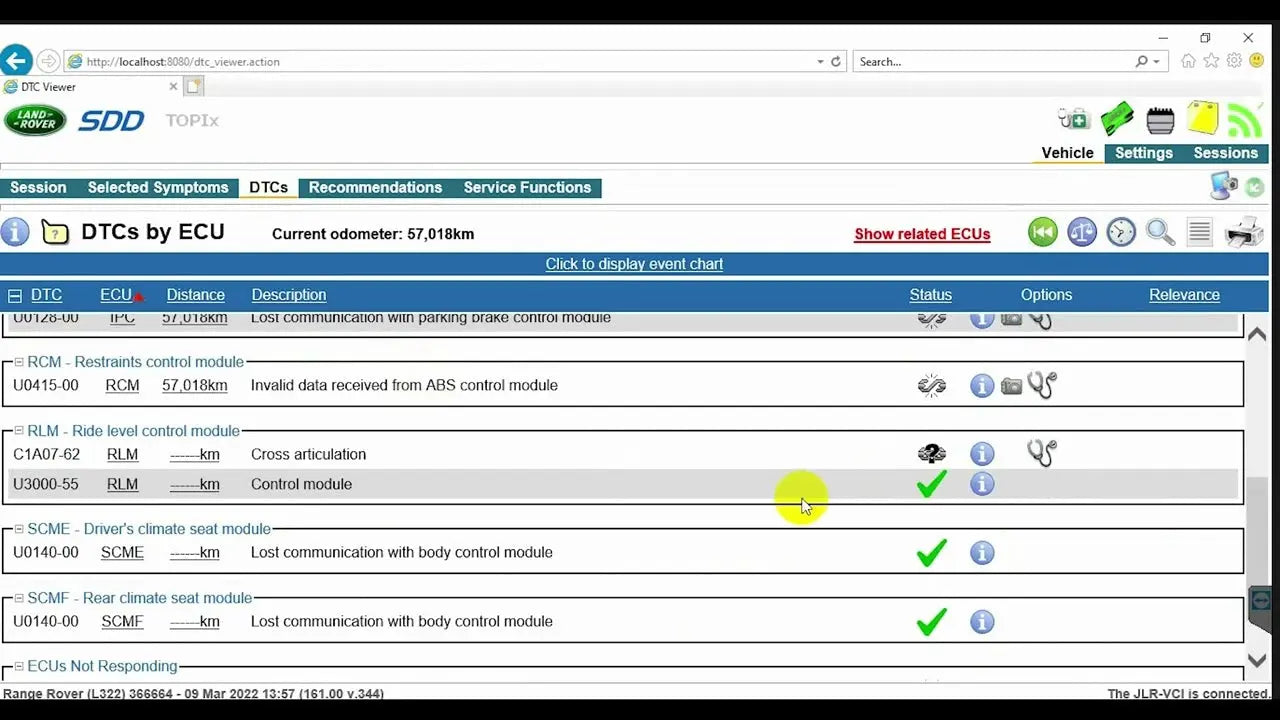
Task: Open the address bar dropdown arrow
Action: 820,62
